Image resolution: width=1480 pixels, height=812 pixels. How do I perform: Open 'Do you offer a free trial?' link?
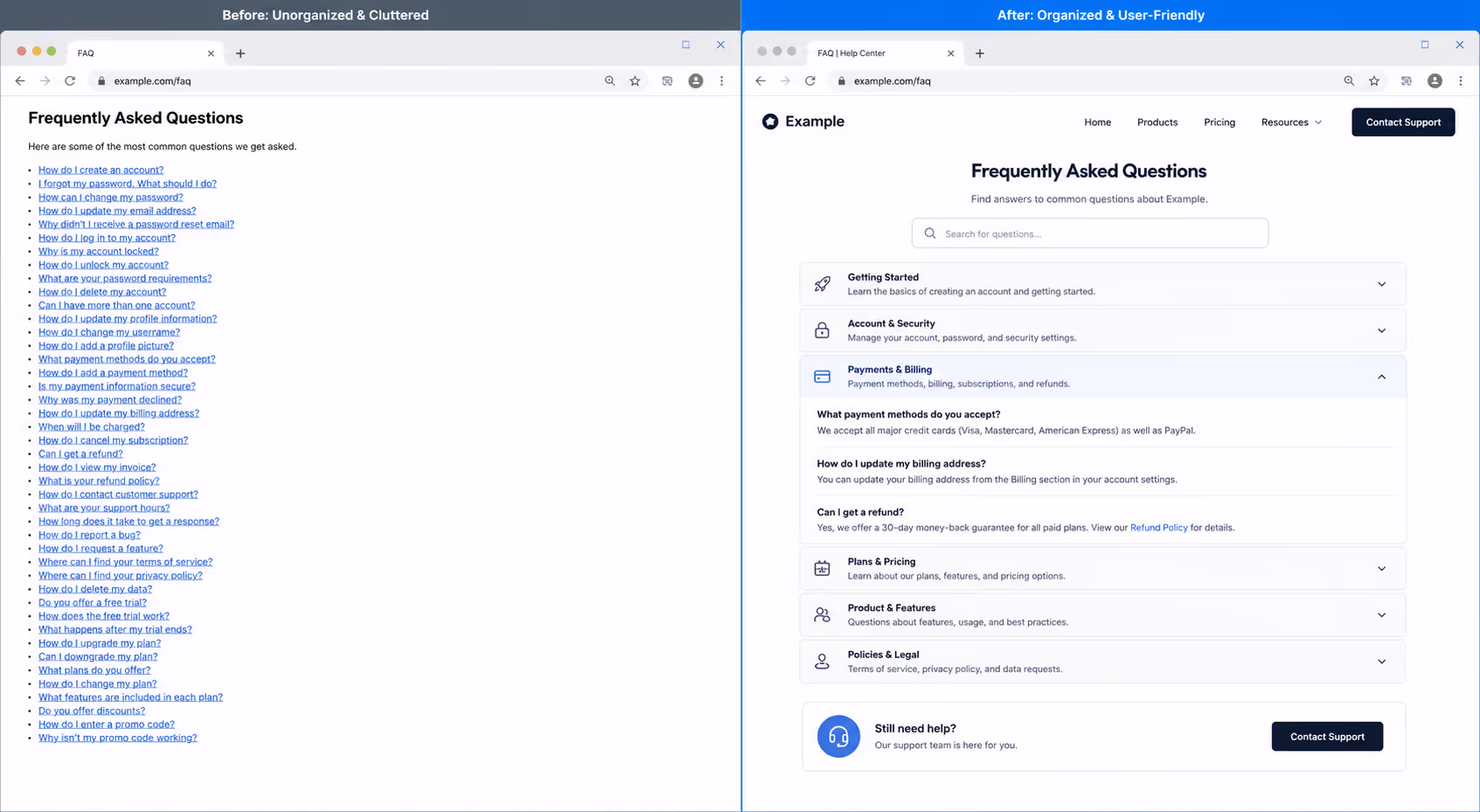pos(92,603)
